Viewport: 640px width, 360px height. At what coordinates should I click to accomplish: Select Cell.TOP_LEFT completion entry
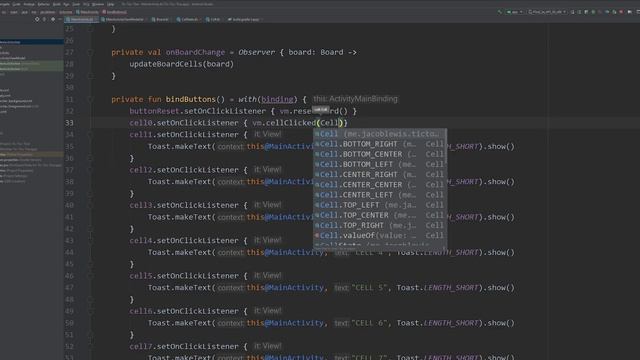coord(380,205)
